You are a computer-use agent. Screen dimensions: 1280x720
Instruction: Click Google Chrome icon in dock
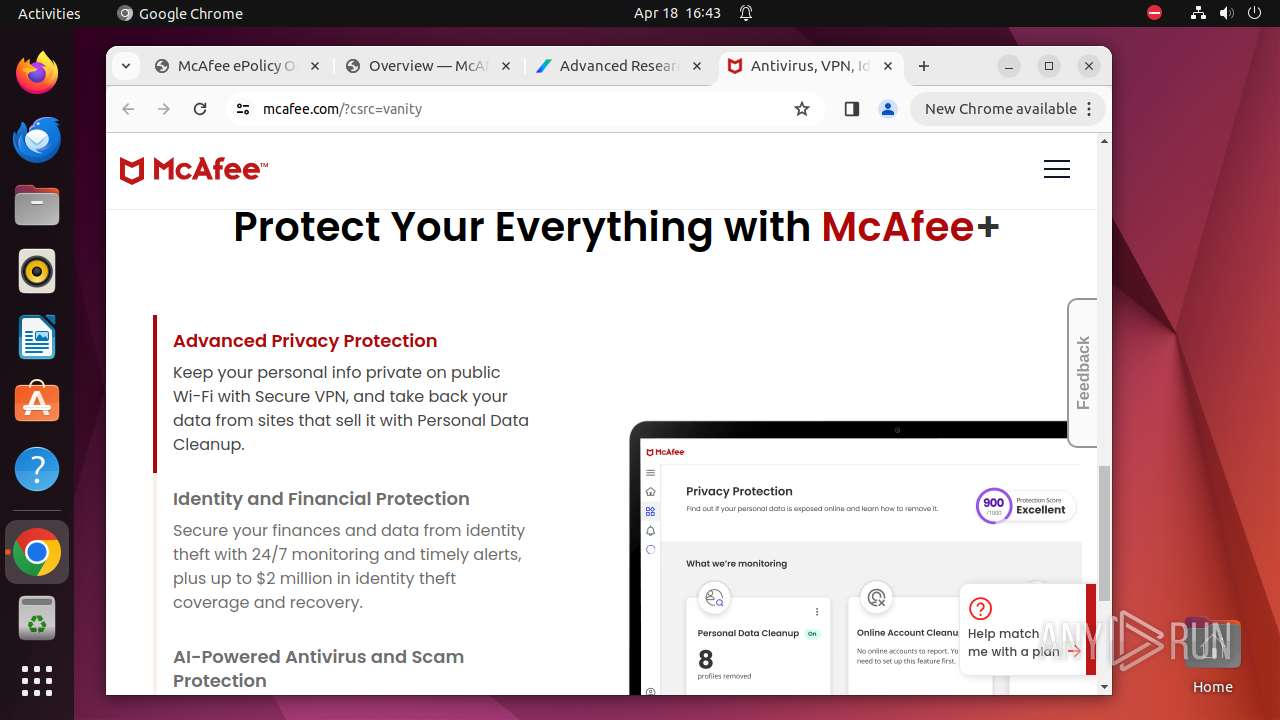37,552
